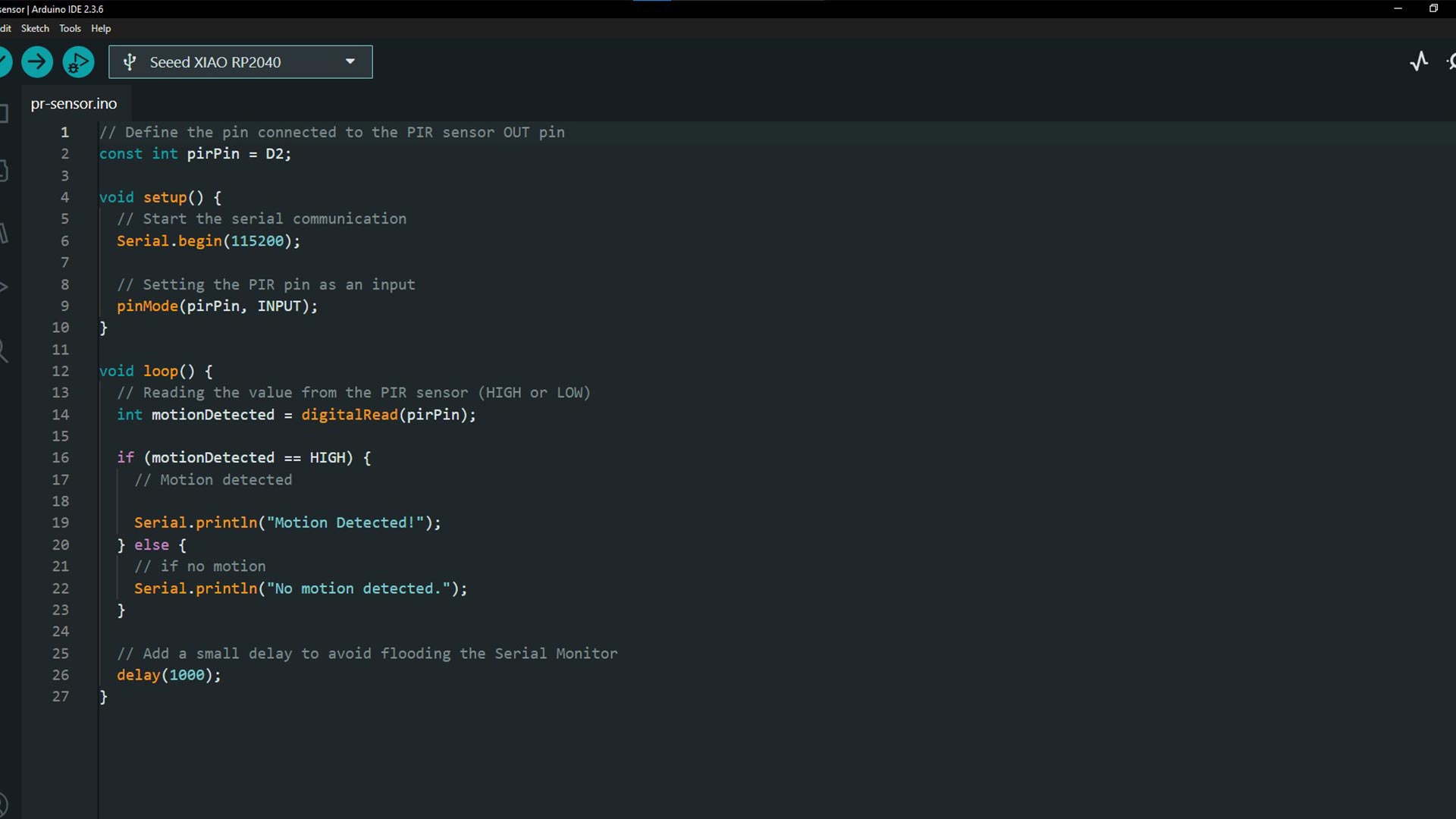
Task: Click line number 18 in the gutter
Action: pos(60,501)
